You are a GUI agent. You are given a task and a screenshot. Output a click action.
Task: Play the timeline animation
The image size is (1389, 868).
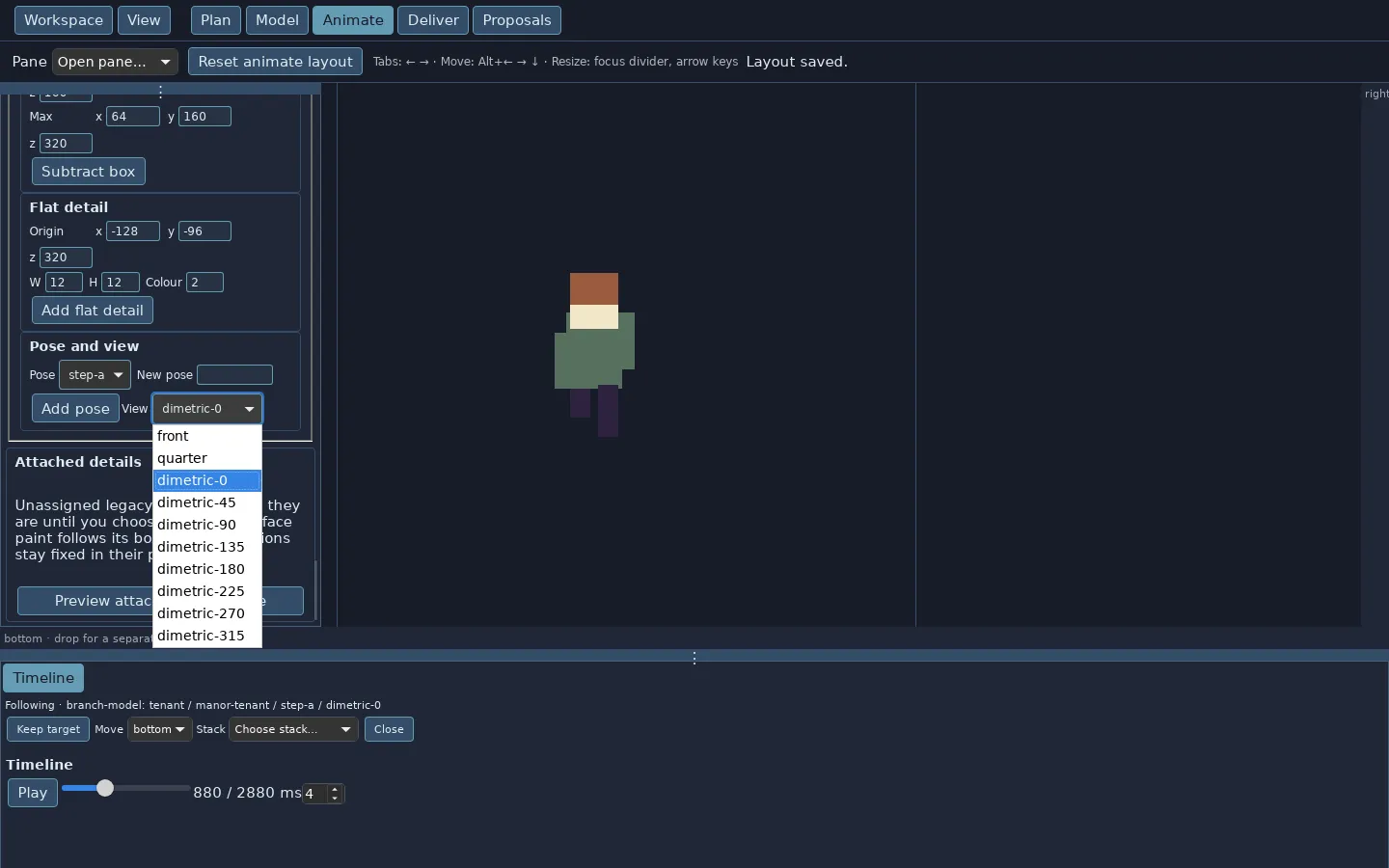[x=33, y=793]
